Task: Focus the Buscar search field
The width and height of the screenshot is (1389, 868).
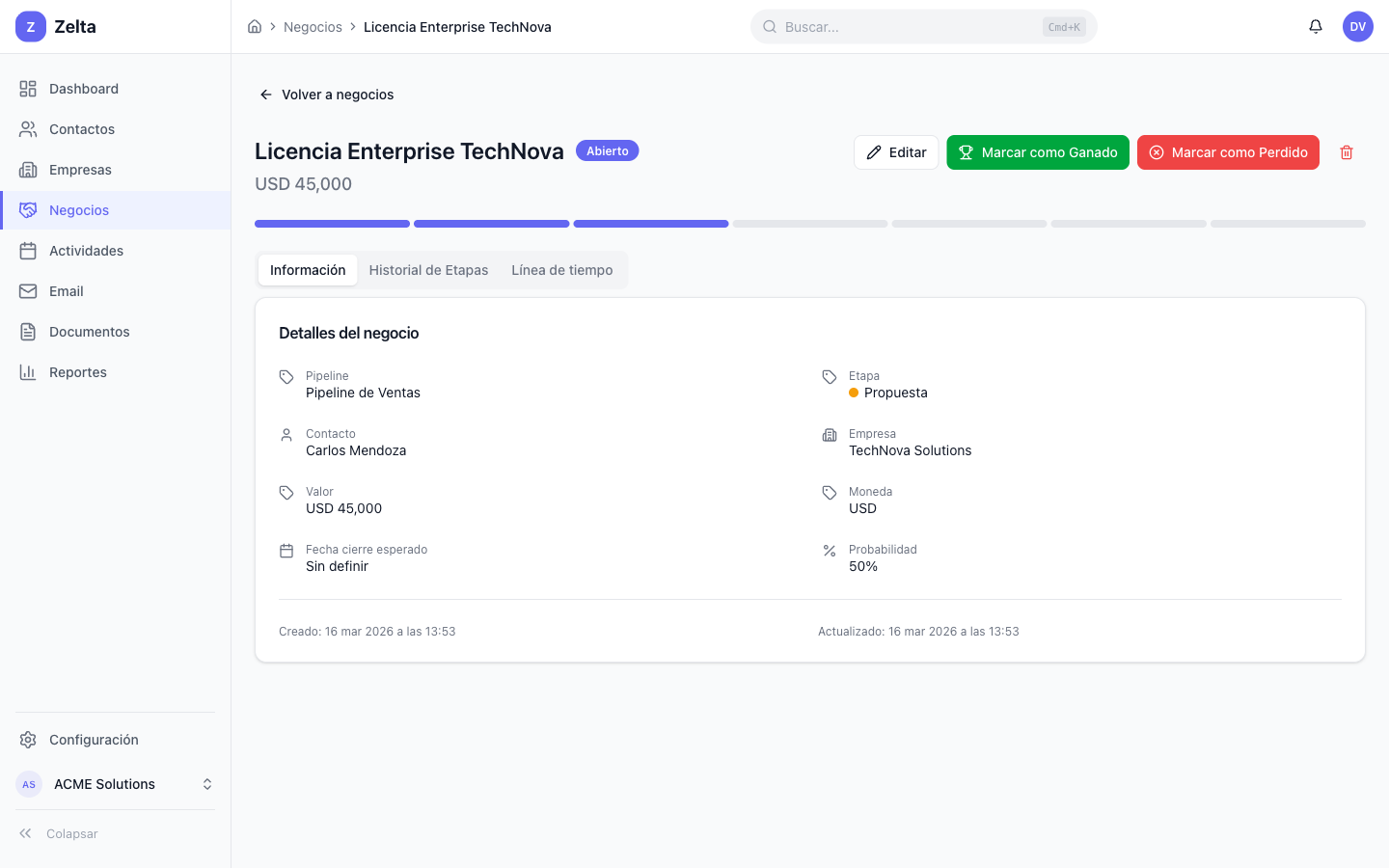Action: tap(907, 27)
